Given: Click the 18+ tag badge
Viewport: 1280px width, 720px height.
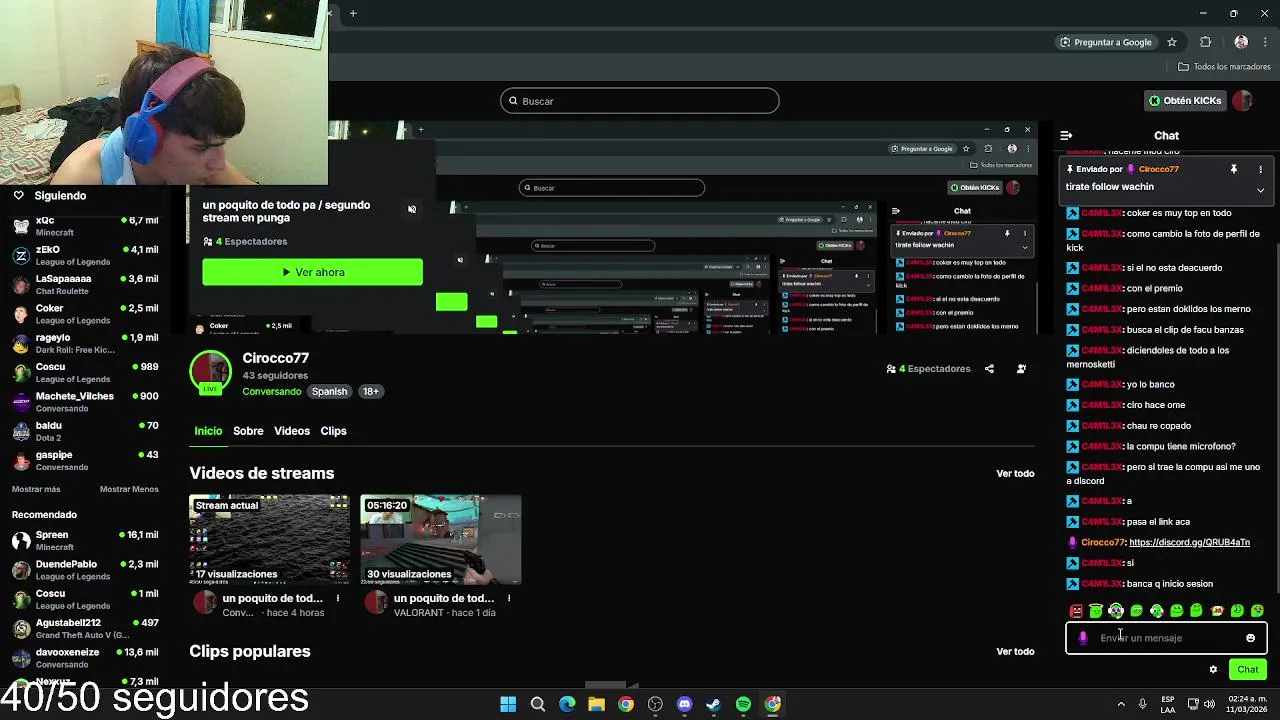Looking at the screenshot, I should click(371, 392).
